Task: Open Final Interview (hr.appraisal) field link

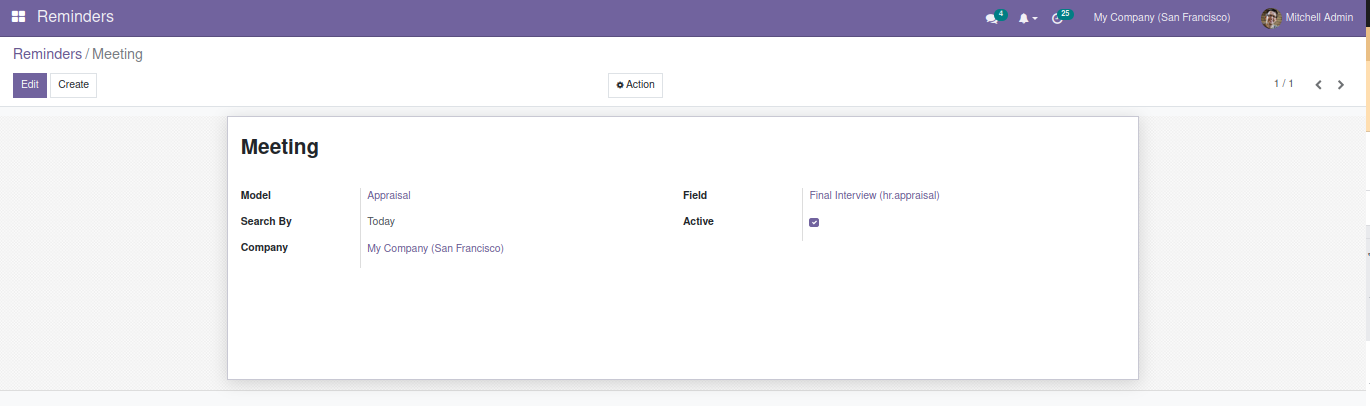Action: tap(874, 196)
